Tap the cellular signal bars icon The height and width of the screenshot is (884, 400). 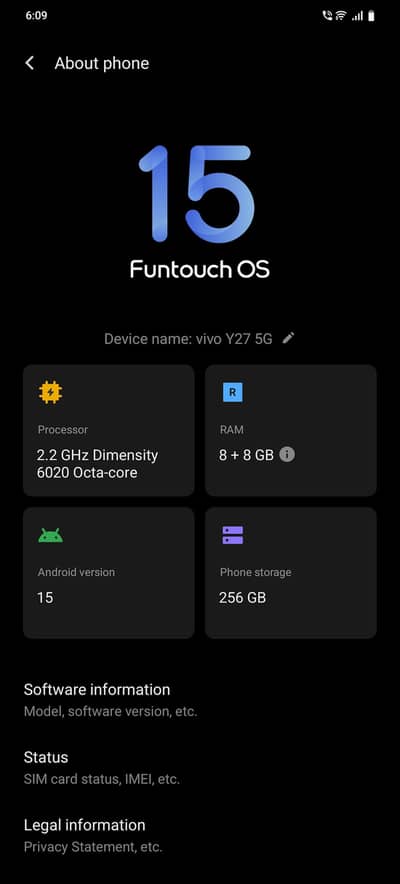coord(357,16)
